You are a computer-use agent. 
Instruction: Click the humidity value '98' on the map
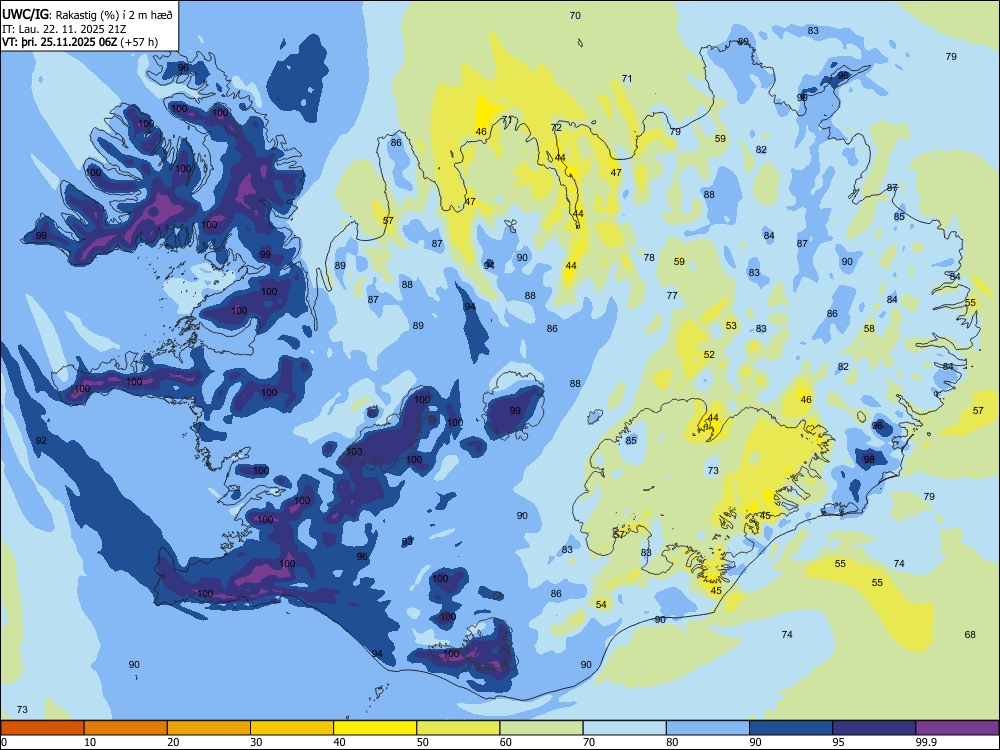click(869, 459)
